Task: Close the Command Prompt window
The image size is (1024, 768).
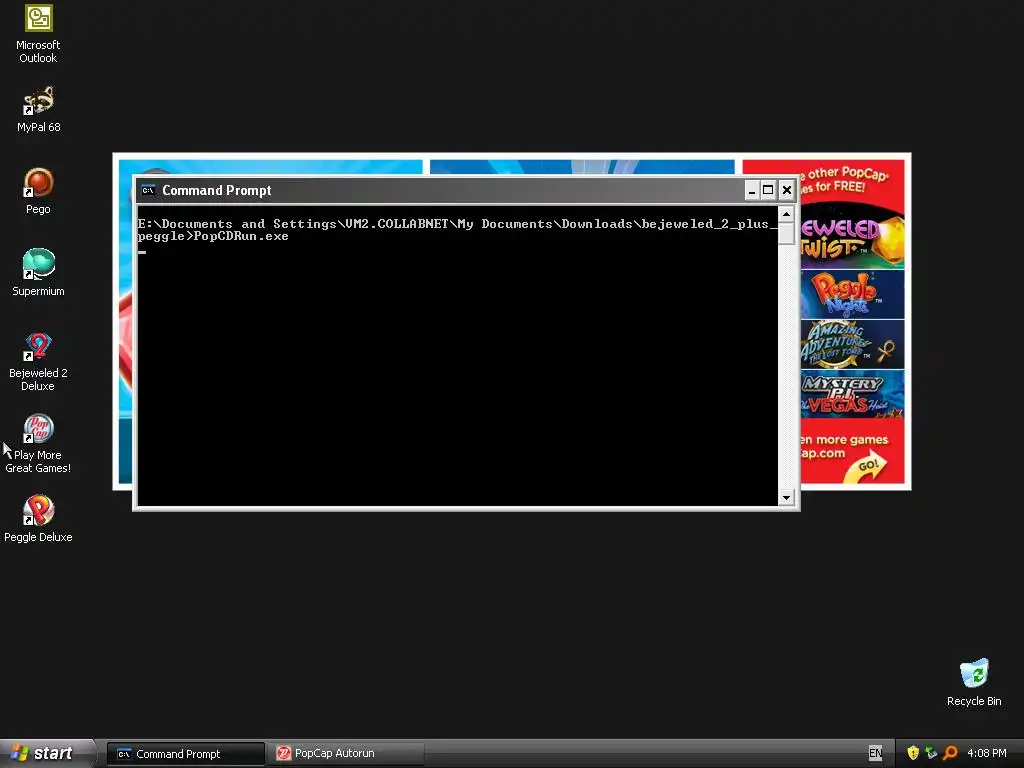Action: (786, 190)
